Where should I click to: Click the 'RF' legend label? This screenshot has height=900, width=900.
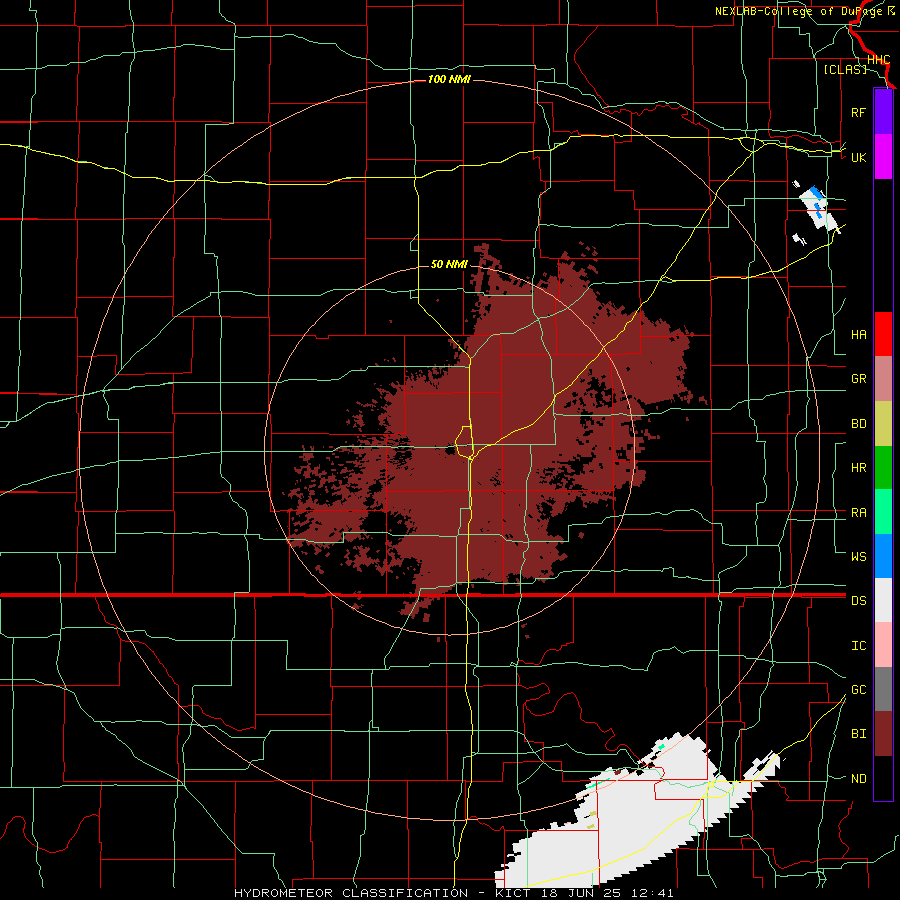click(x=858, y=112)
